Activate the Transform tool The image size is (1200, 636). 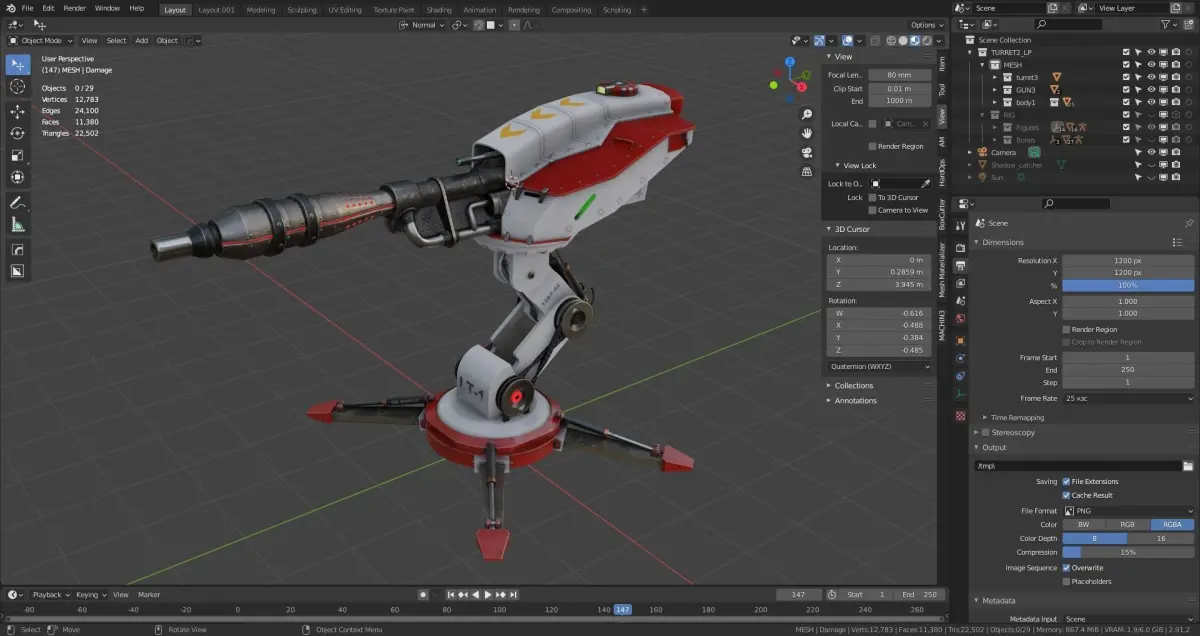(17, 177)
